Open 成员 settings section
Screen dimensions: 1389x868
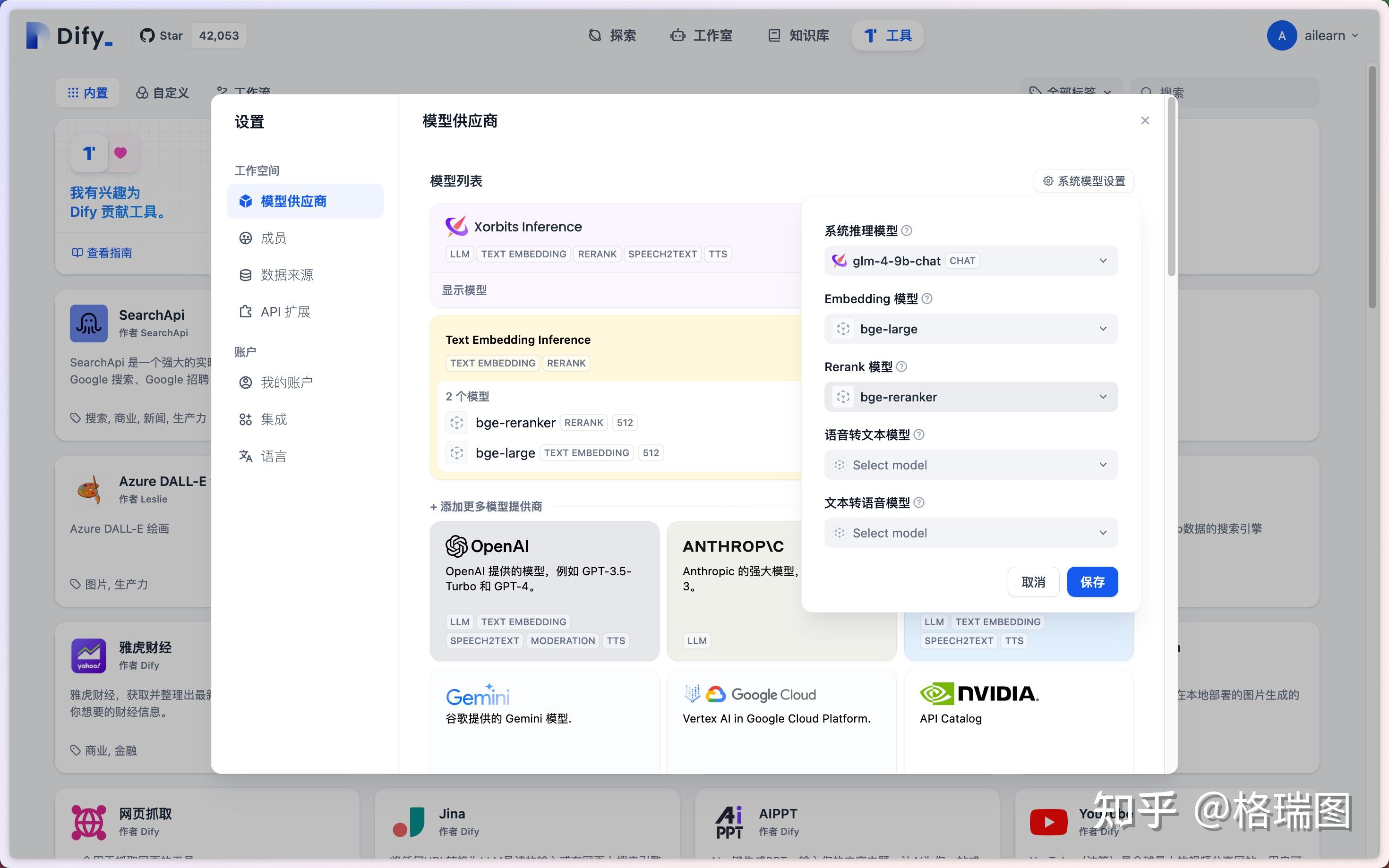pos(274,238)
